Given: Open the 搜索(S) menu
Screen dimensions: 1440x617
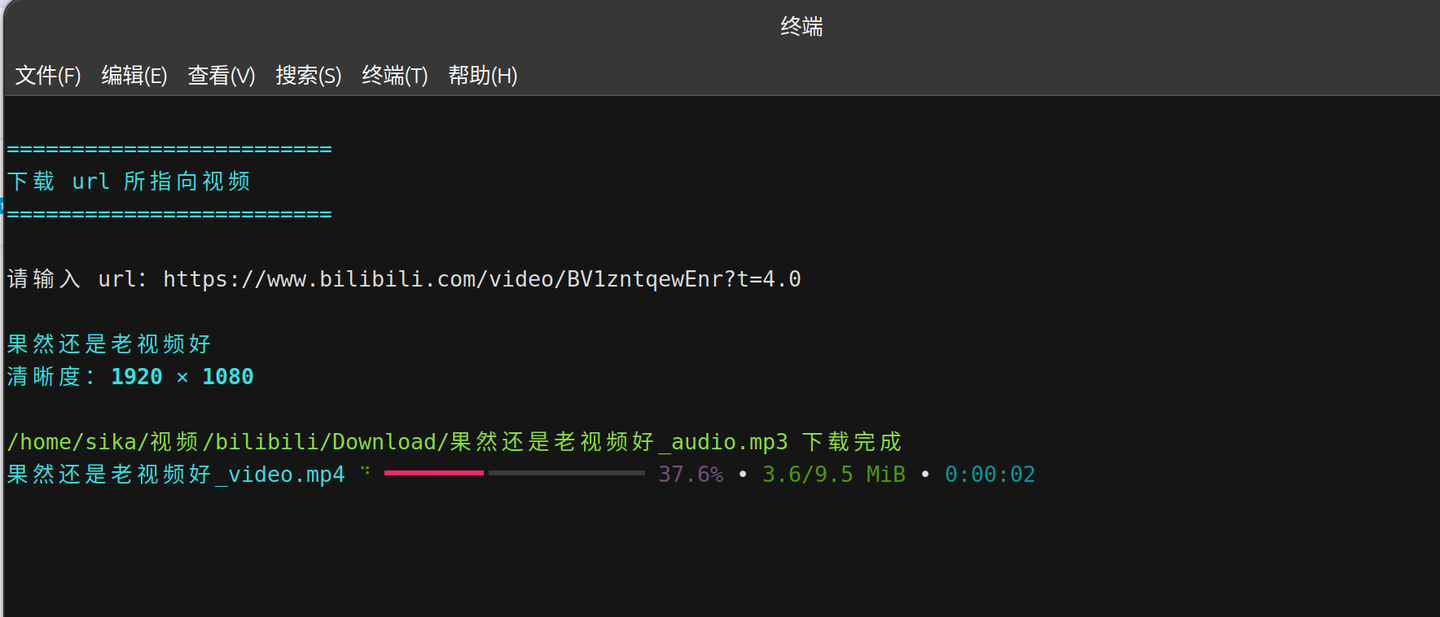Looking at the screenshot, I should [x=308, y=75].
